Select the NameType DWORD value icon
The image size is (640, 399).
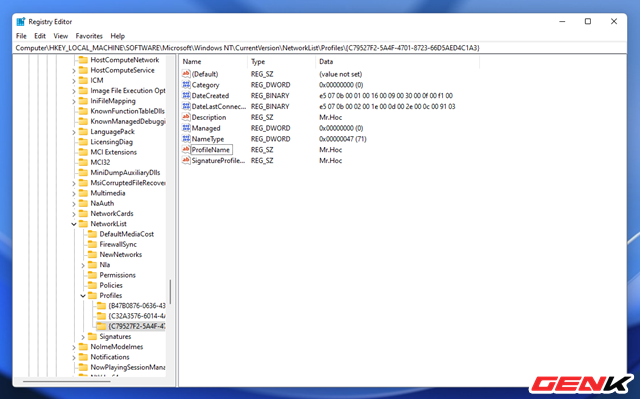(186, 139)
